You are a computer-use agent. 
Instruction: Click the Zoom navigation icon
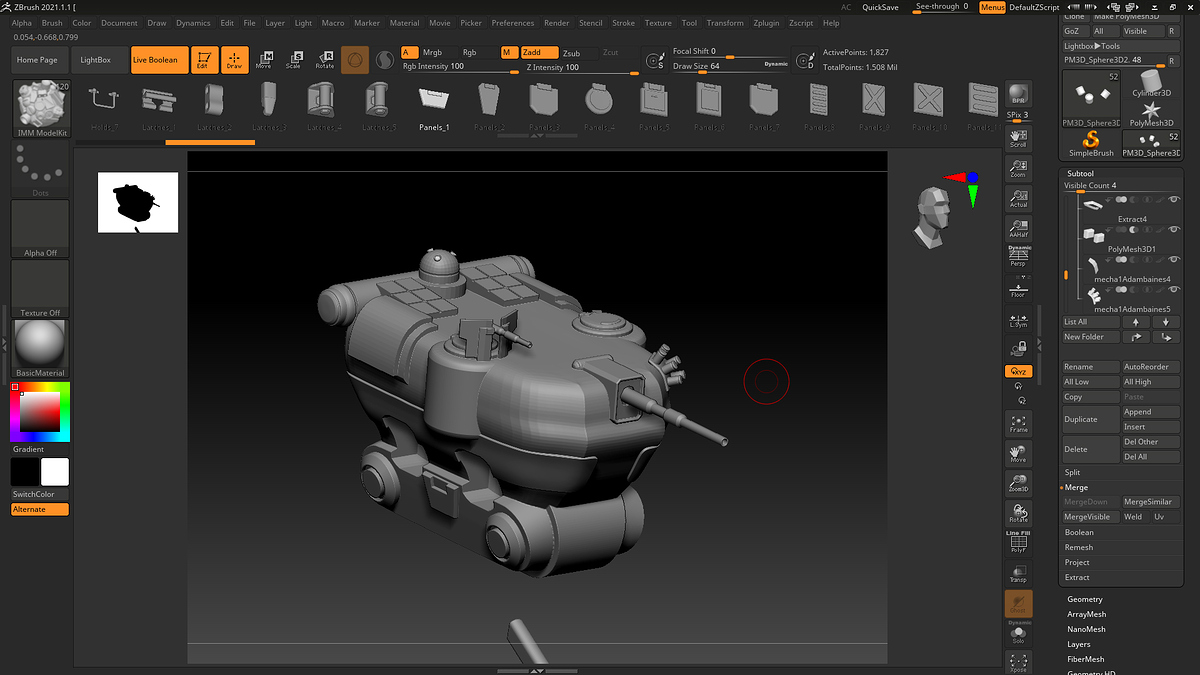click(x=1018, y=168)
